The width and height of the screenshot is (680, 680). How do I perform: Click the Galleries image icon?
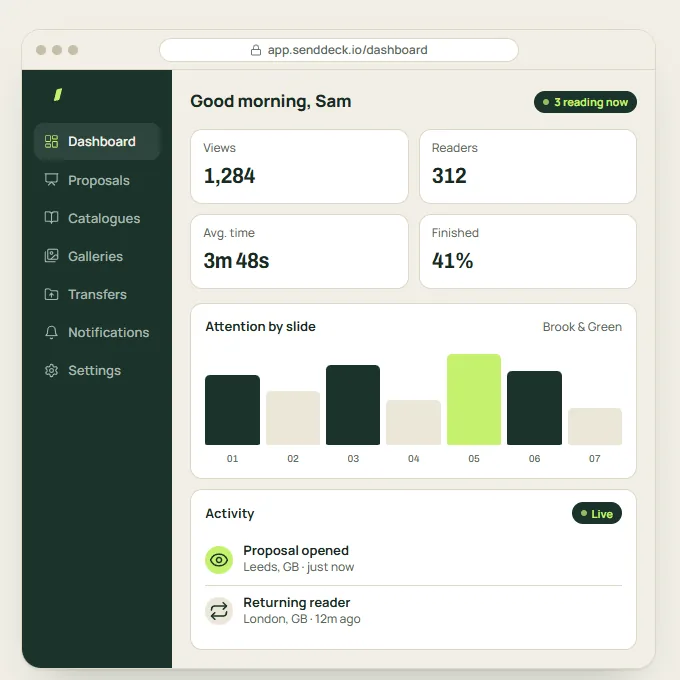[51, 256]
